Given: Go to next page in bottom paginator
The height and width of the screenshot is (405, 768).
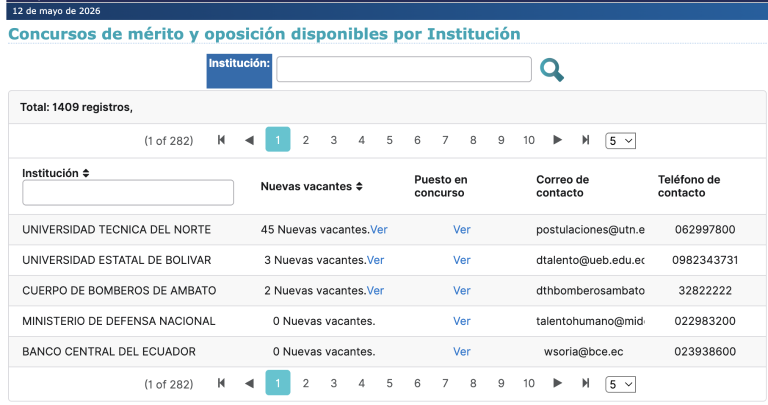Looking at the screenshot, I should (x=557, y=383).
